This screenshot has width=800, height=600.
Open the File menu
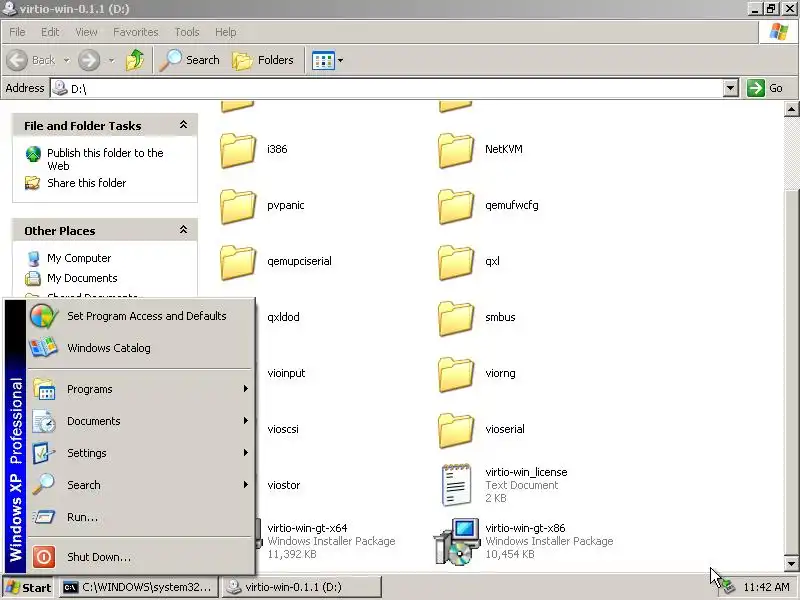coord(17,32)
